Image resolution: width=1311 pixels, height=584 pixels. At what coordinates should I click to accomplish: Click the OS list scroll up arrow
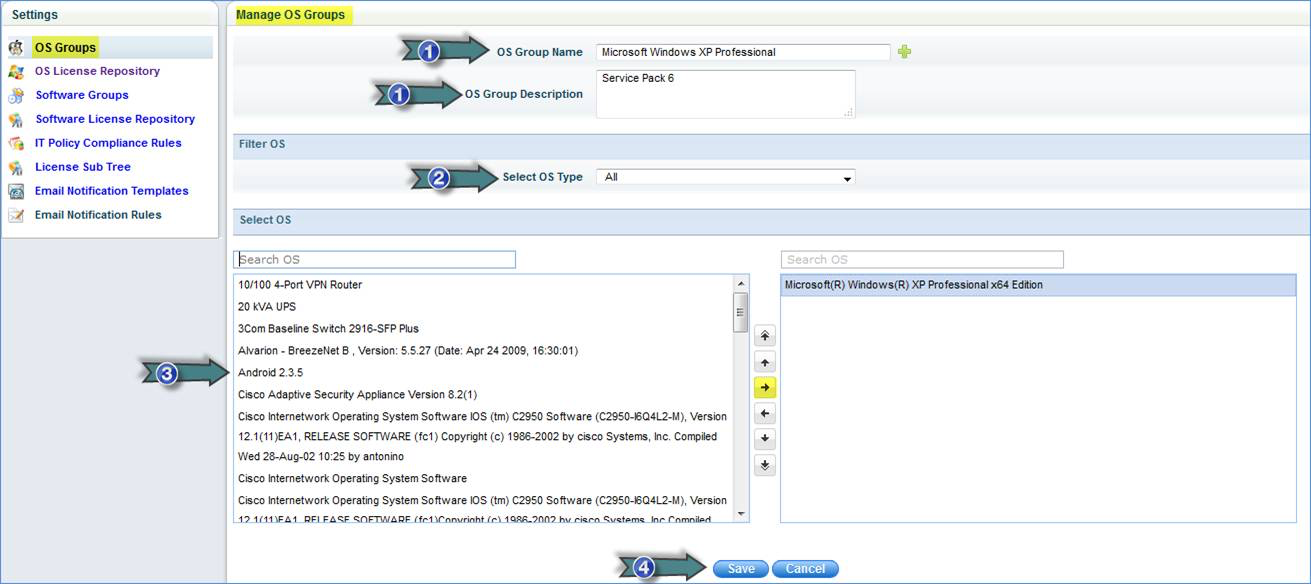point(741,283)
